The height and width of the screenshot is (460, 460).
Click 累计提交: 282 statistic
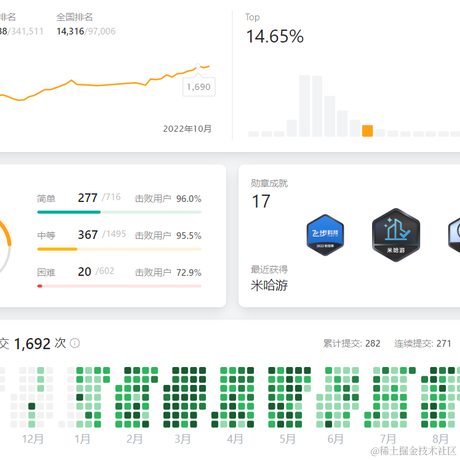pyautogui.click(x=352, y=343)
